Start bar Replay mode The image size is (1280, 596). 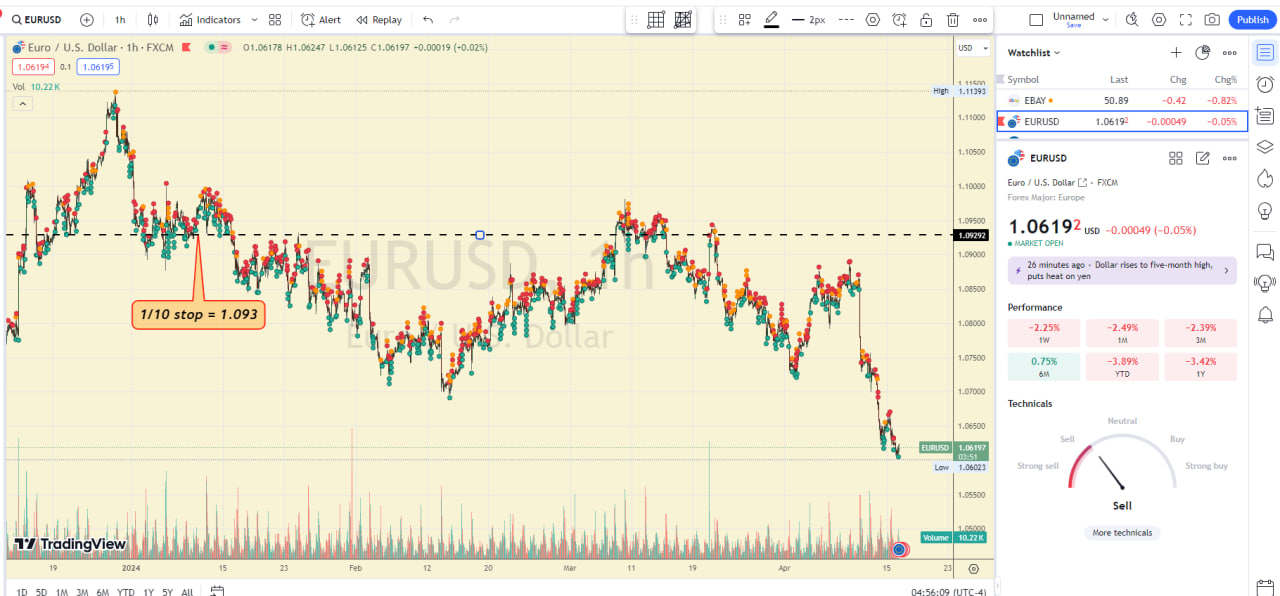[379, 20]
